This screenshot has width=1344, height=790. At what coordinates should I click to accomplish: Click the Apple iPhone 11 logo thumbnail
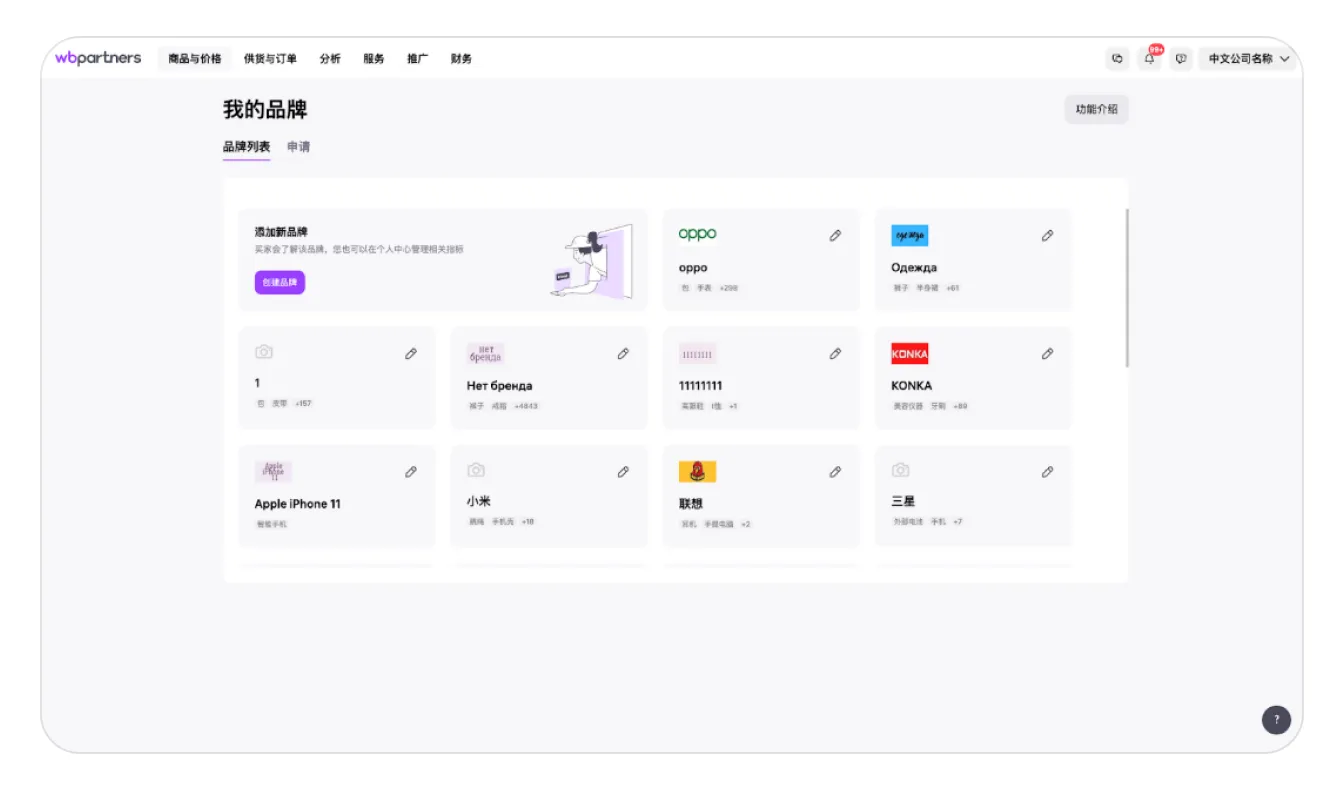pos(273,471)
